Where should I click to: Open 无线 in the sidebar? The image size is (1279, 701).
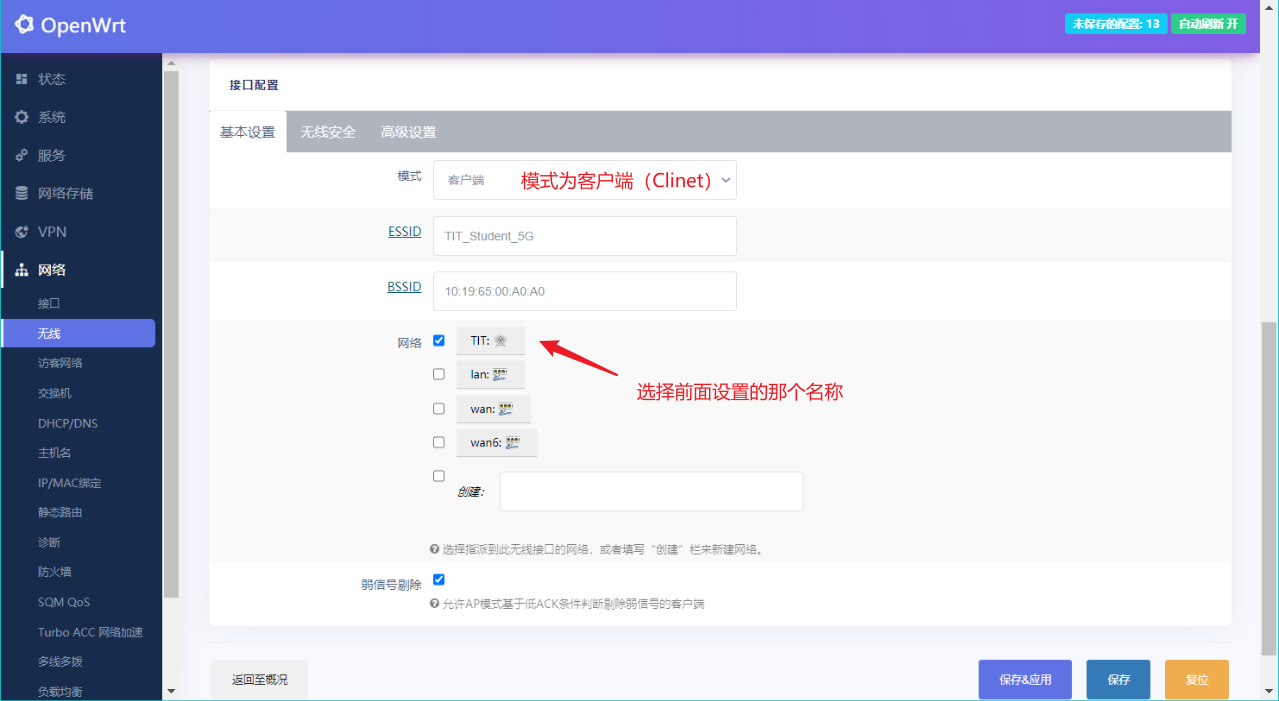79,333
